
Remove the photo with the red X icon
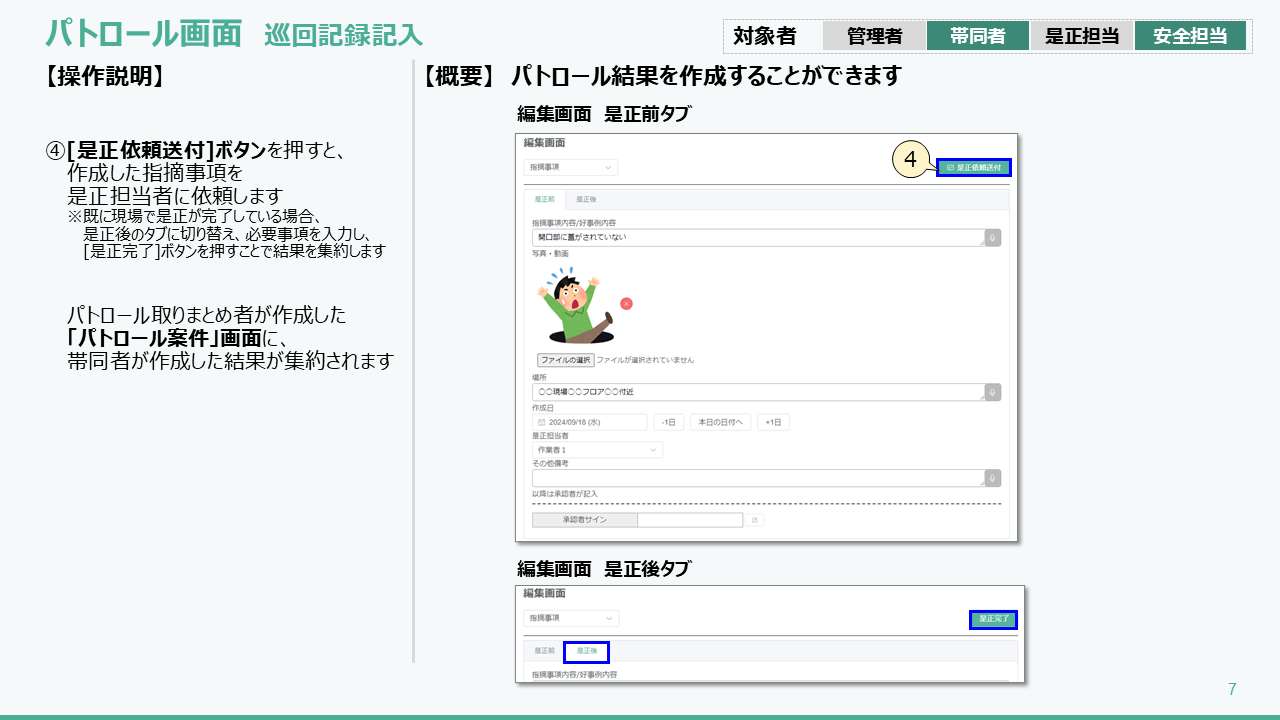point(626,304)
